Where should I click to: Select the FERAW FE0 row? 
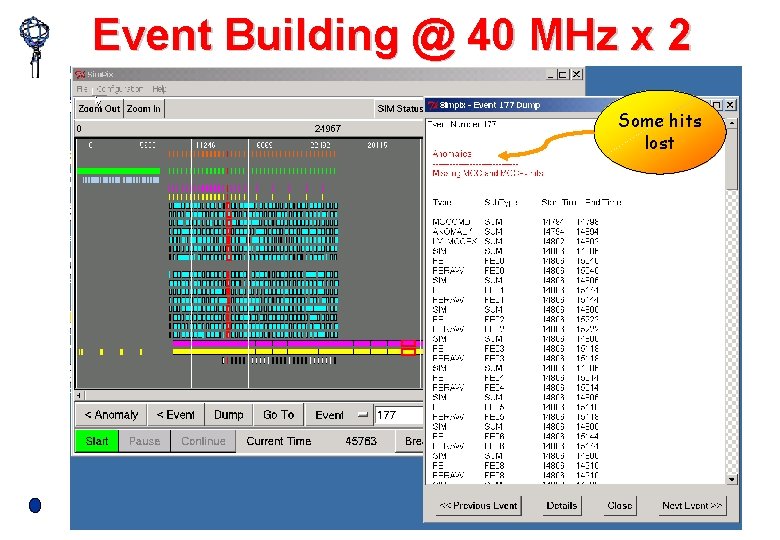[x=515, y=270]
